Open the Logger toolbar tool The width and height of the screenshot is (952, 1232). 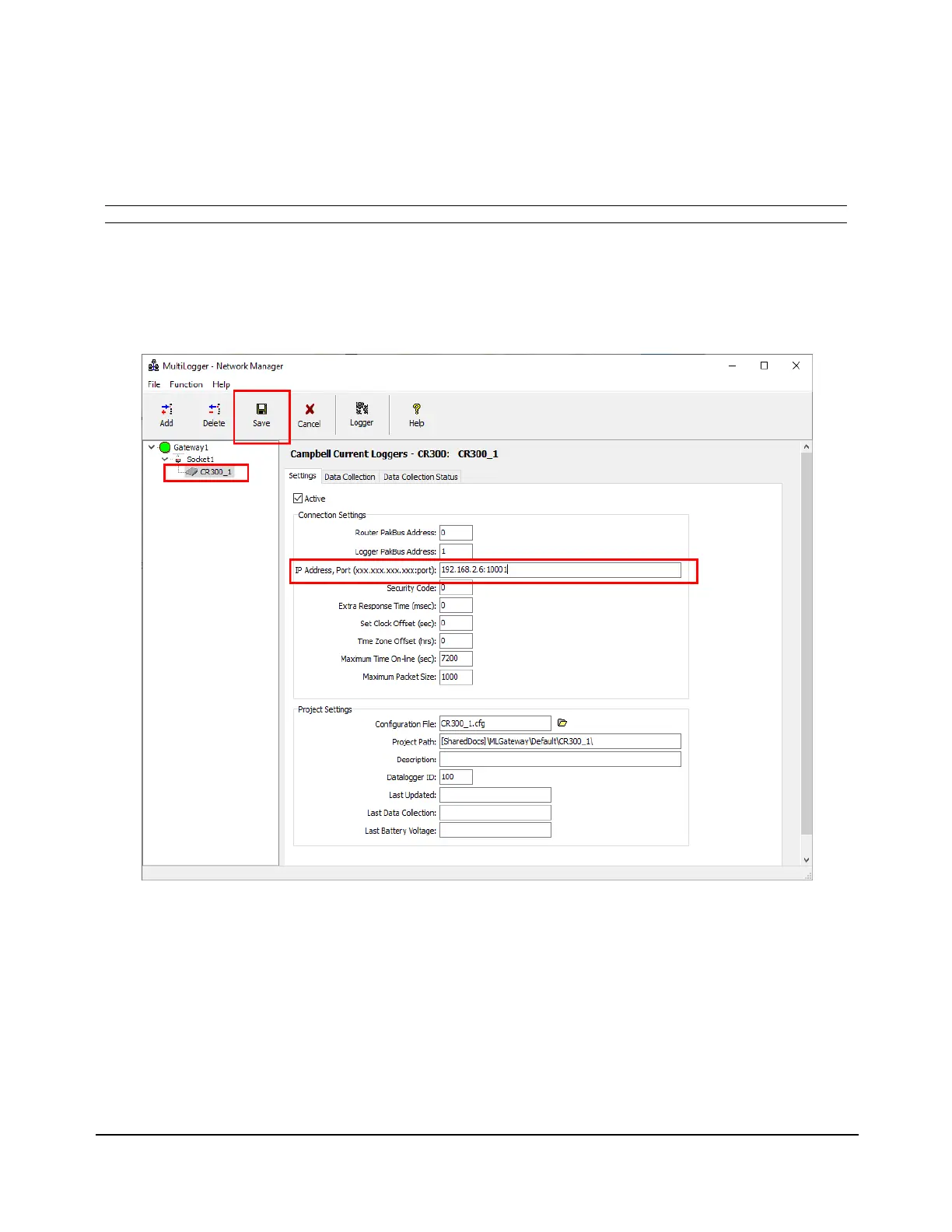pos(362,415)
